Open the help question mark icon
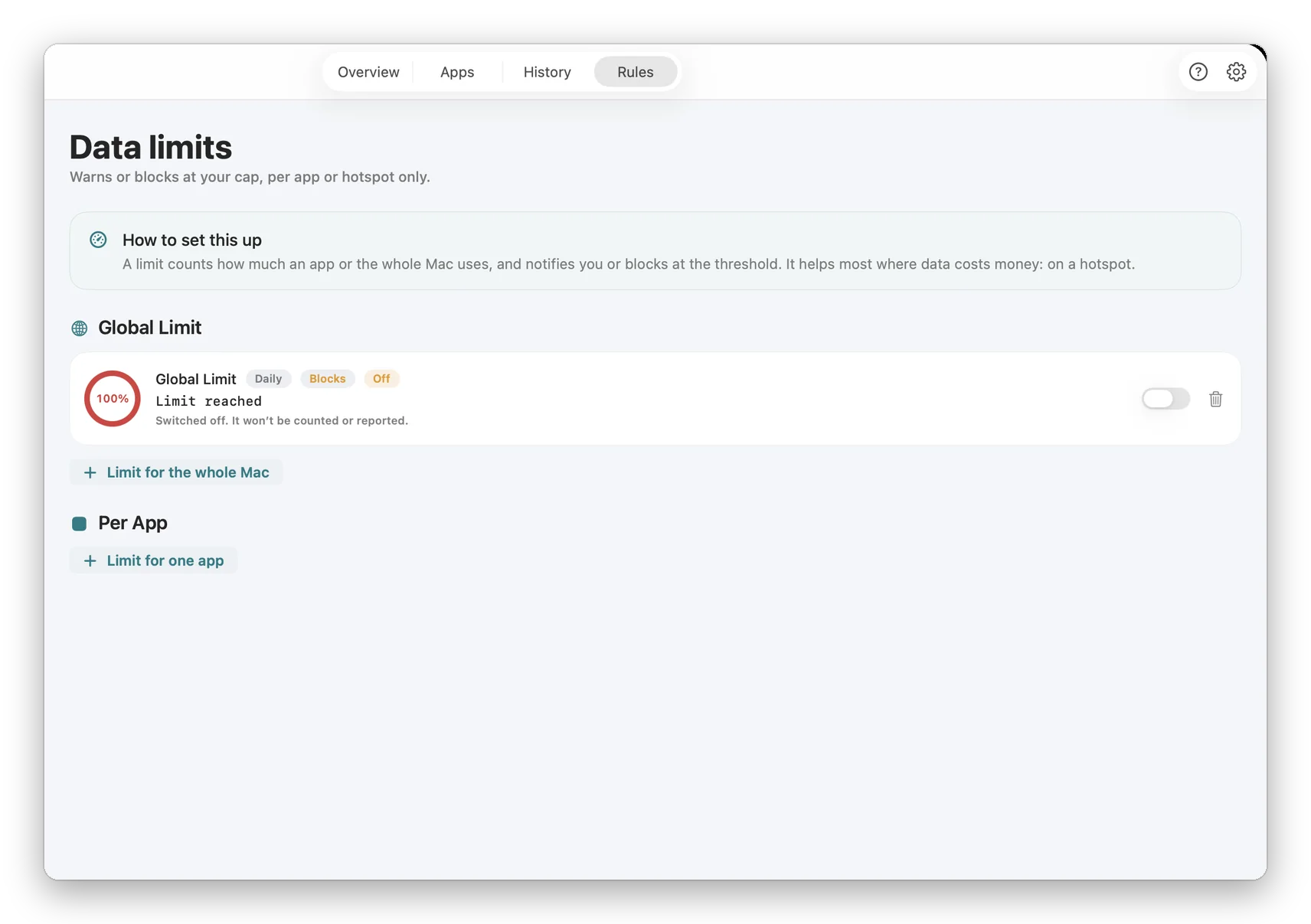This screenshot has height=924, width=1311. click(1198, 72)
